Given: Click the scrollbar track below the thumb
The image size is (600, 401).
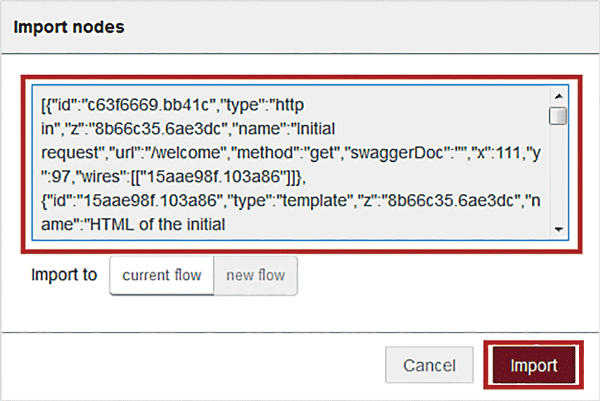Looking at the screenshot, I should (x=558, y=180).
